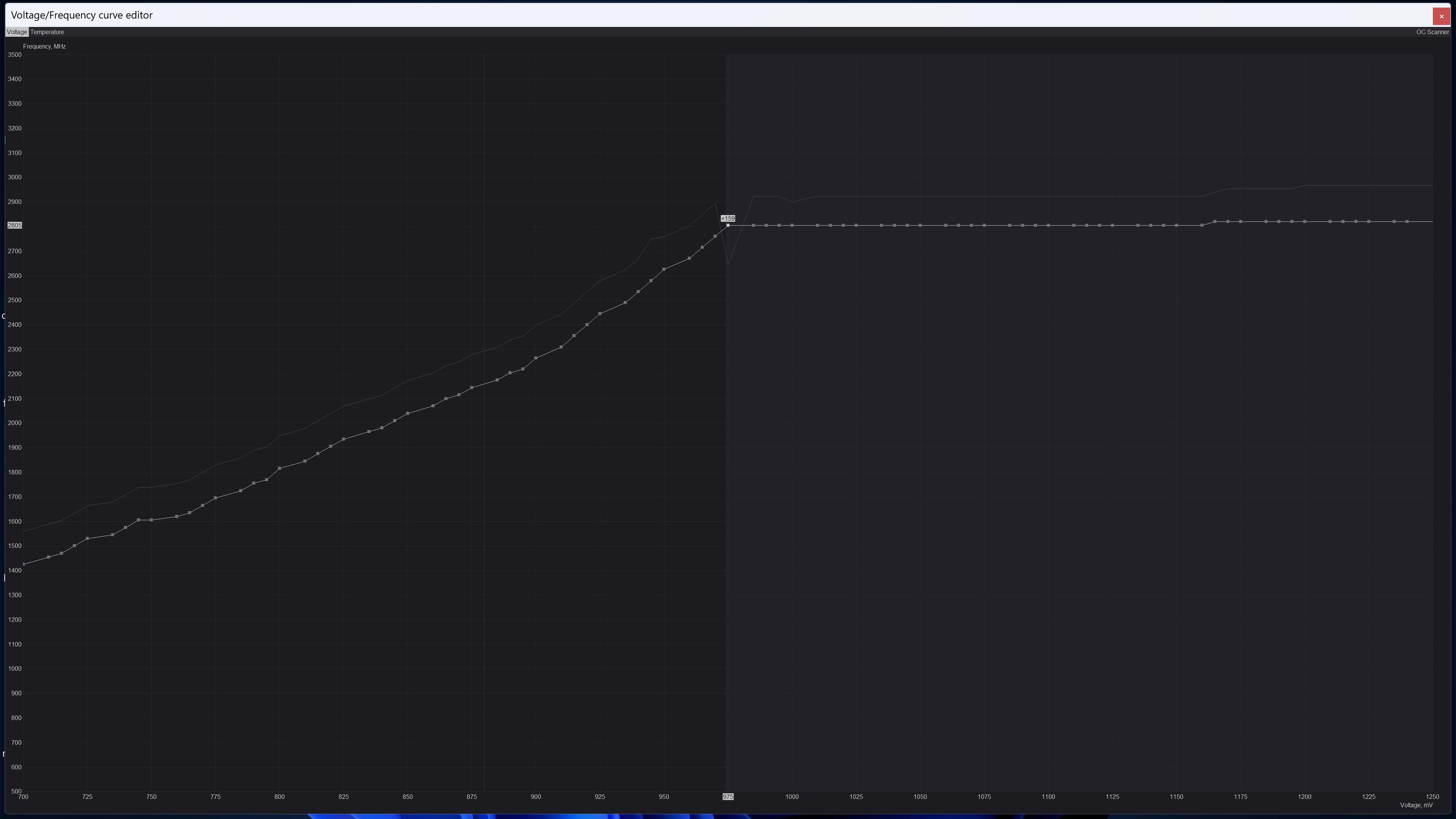Select the curve point at 850 mV
This screenshot has height=819, width=1456.
[408, 413]
